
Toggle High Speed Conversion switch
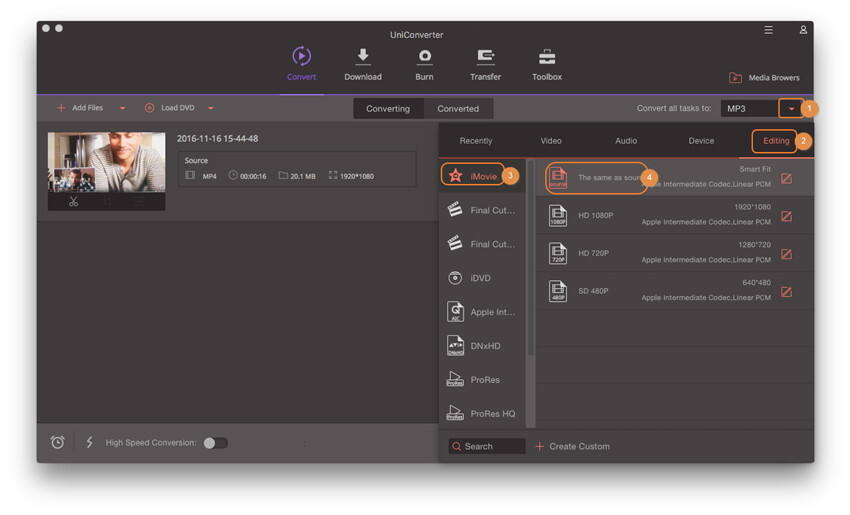pyautogui.click(x=215, y=443)
